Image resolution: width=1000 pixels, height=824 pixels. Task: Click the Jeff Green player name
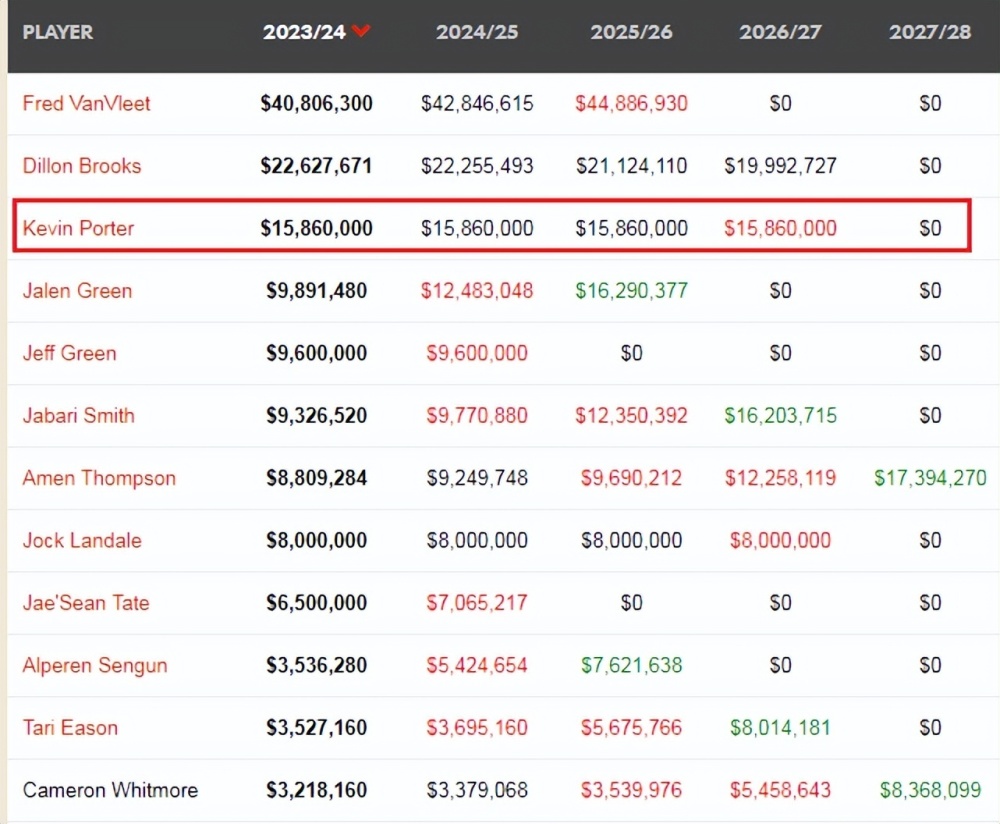(x=69, y=353)
